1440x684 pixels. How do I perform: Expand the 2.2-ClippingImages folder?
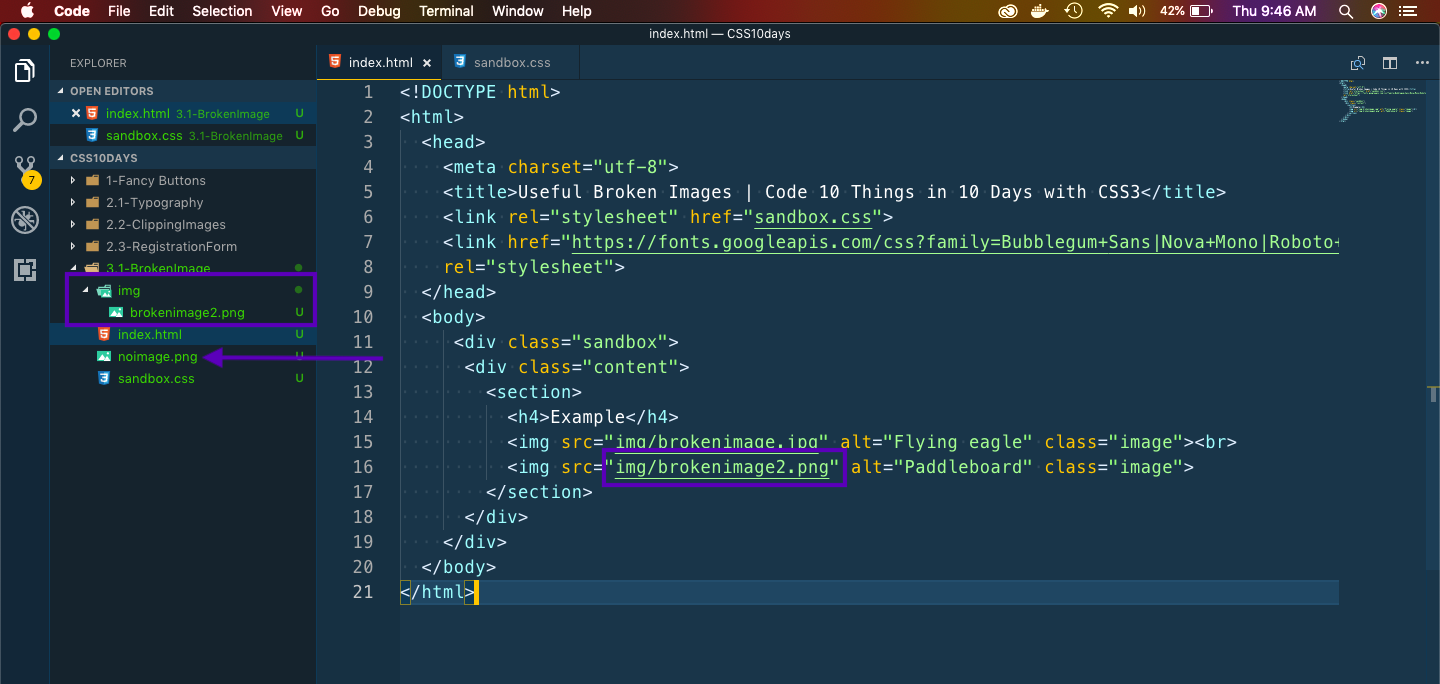coord(73,225)
